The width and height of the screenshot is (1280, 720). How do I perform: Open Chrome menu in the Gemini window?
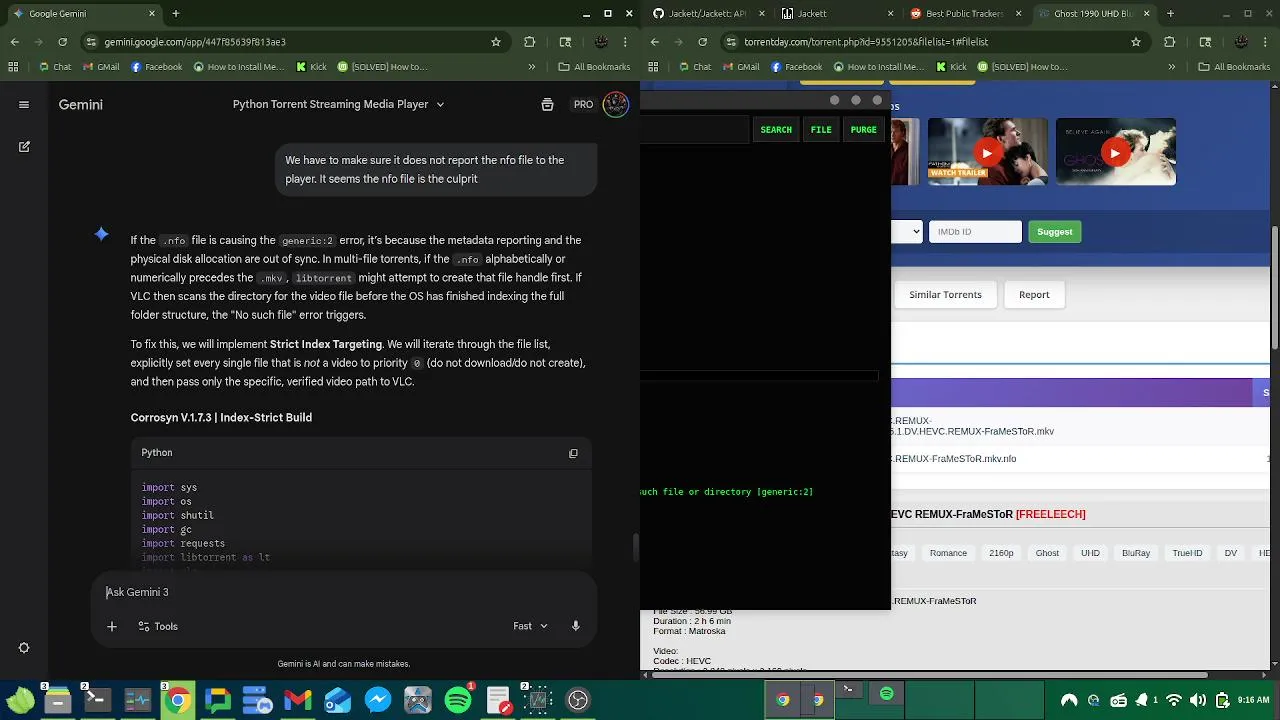[625, 42]
